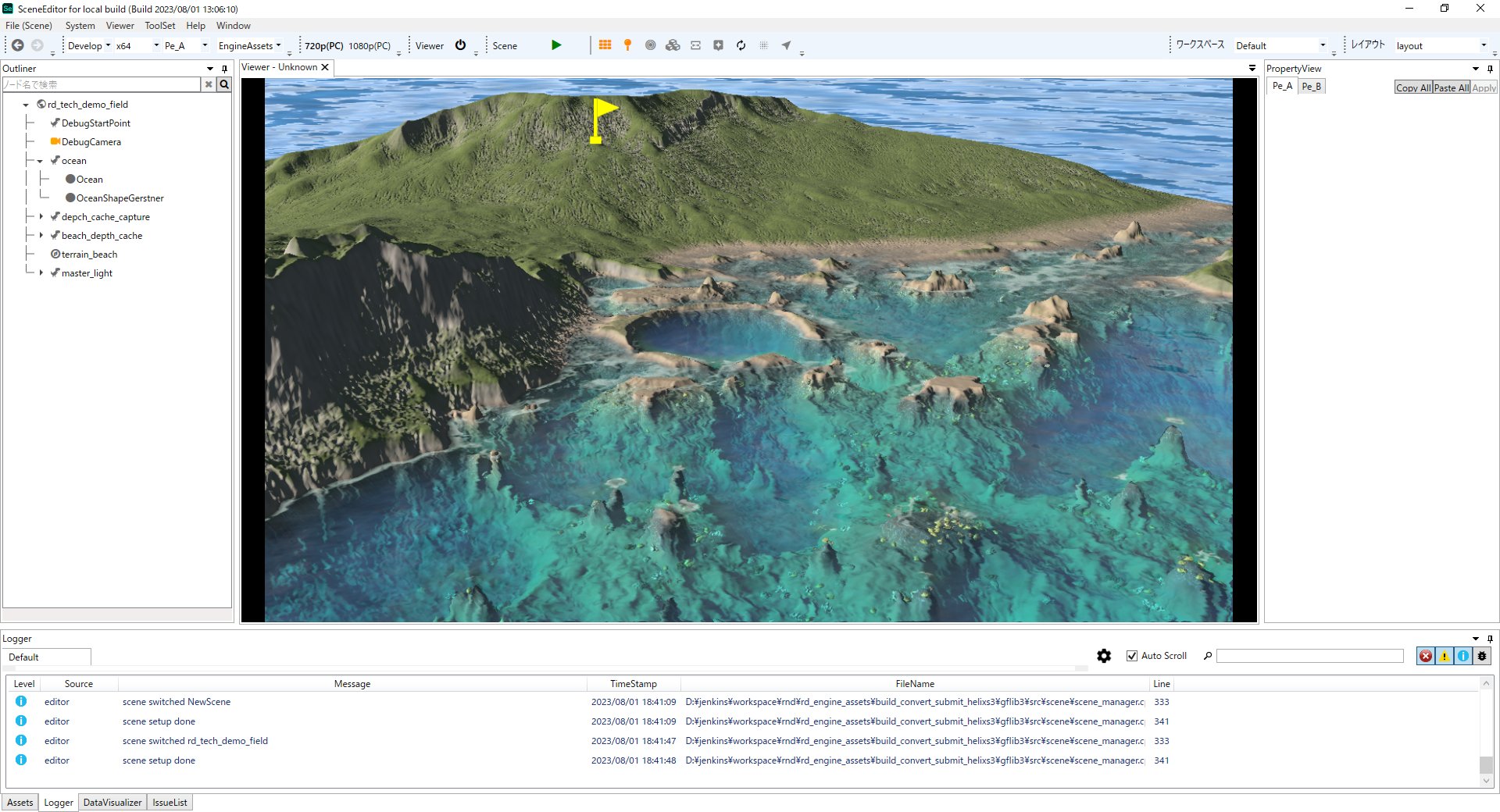
Task: Switch to the DataVisualizer tab
Action: tap(112, 803)
